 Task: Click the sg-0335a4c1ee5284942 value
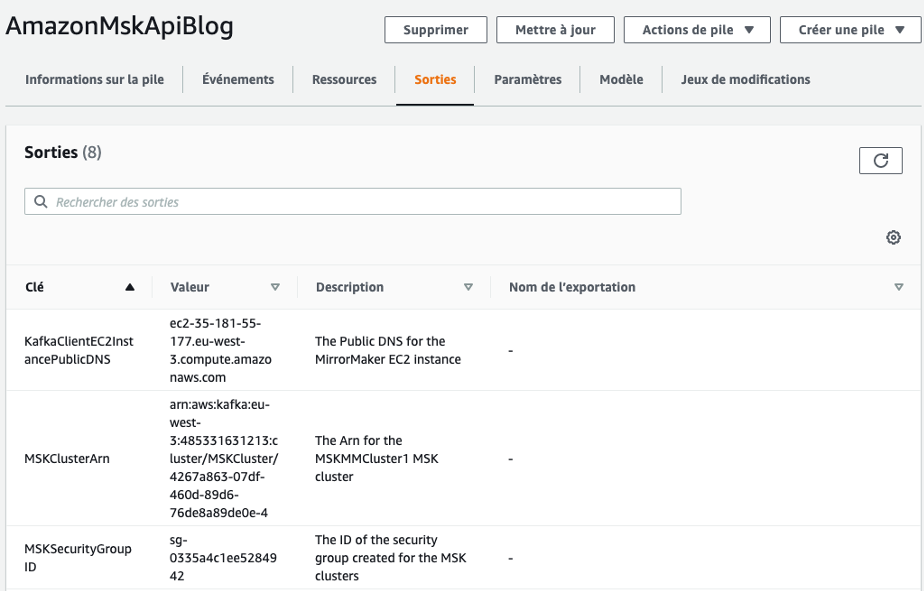click(223, 557)
